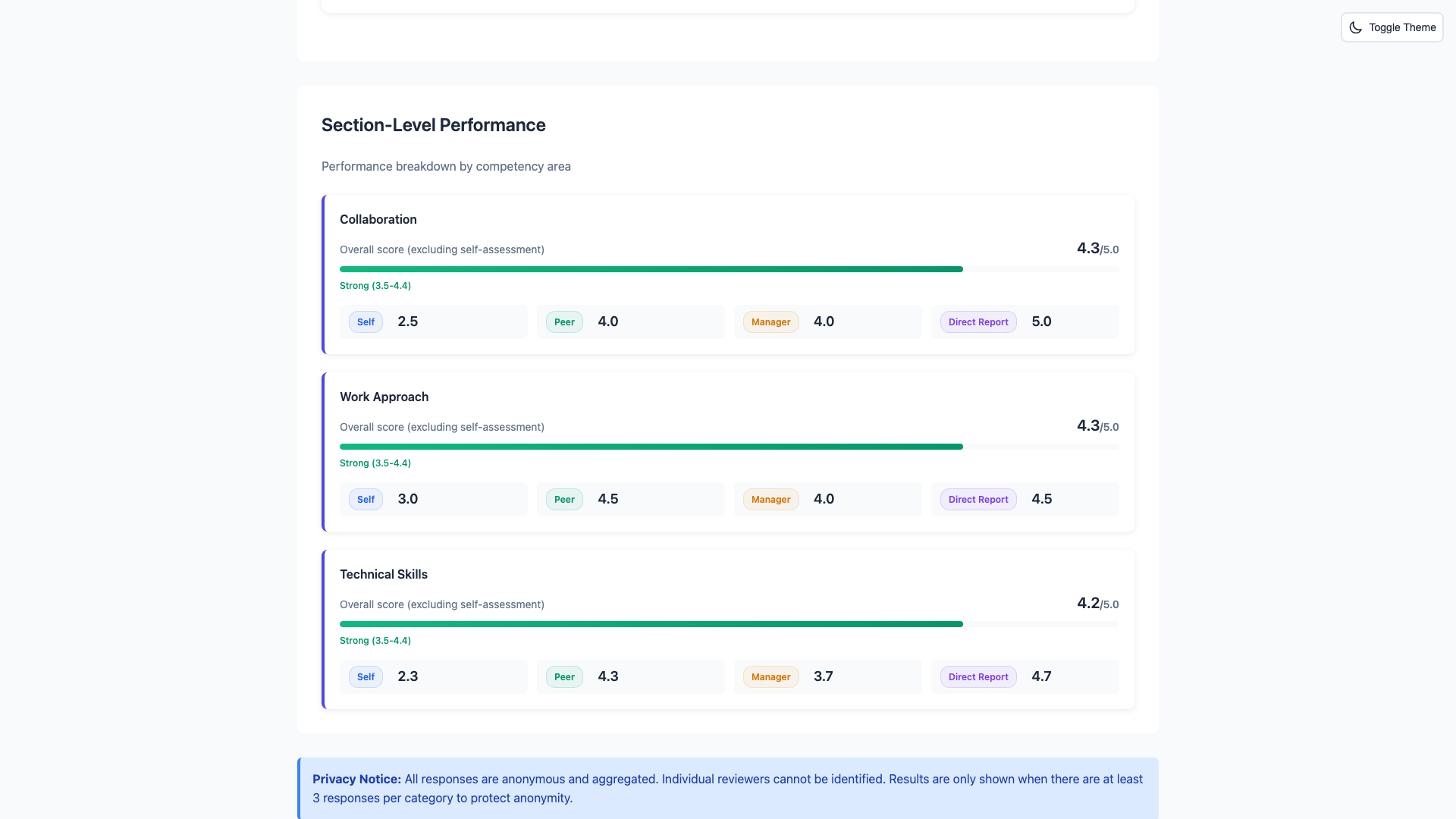This screenshot has height=819, width=1456.
Task: Select the Self badge under Technical Skills
Action: (x=365, y=676)
